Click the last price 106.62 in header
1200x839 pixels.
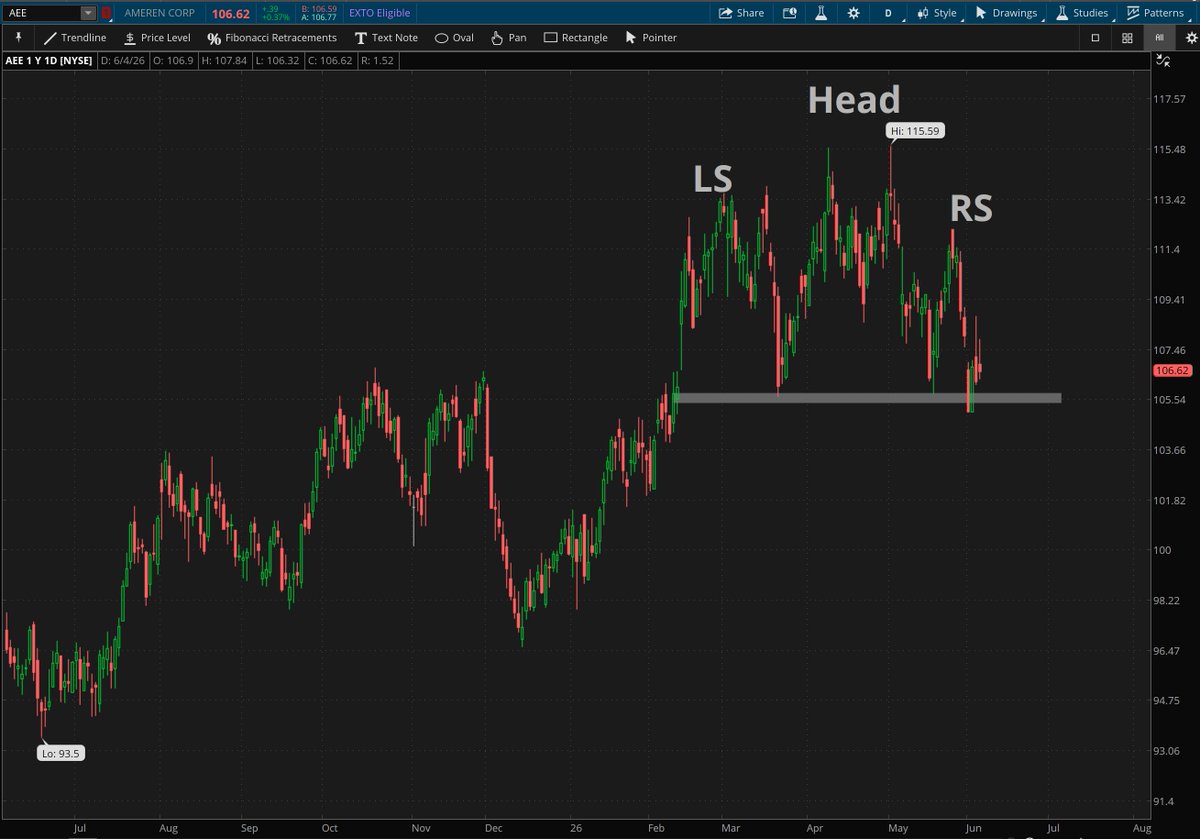(230, 13)
